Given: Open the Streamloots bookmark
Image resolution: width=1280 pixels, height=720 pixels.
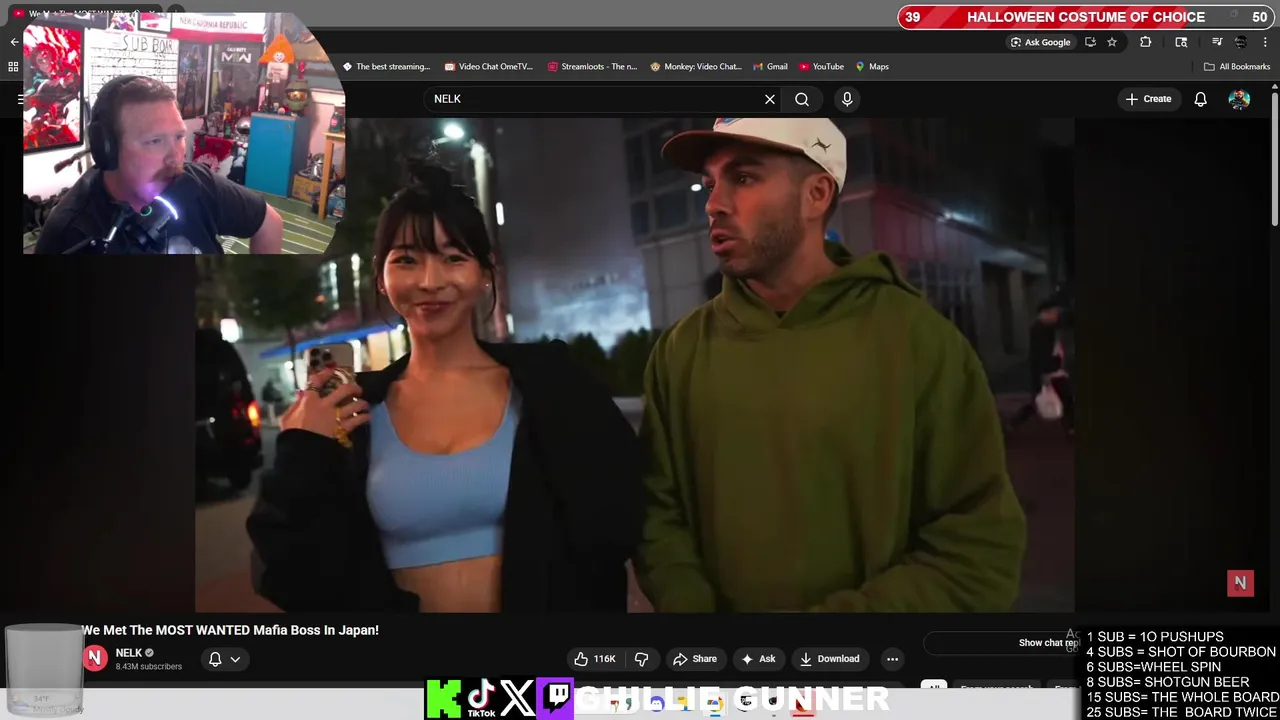Looking at the screenshot, I should (592, 67).
